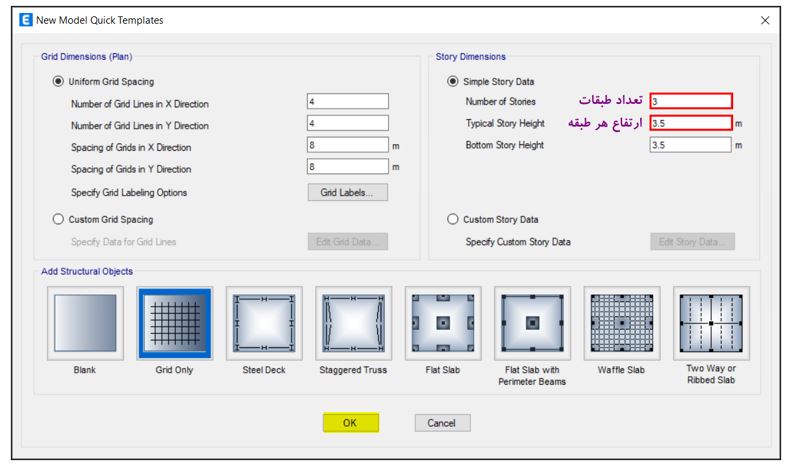Click the 'Bottom Story Height' label
The height and width of the screenshot is (468, 788).
pyautogui.click(x=505, y=145)
